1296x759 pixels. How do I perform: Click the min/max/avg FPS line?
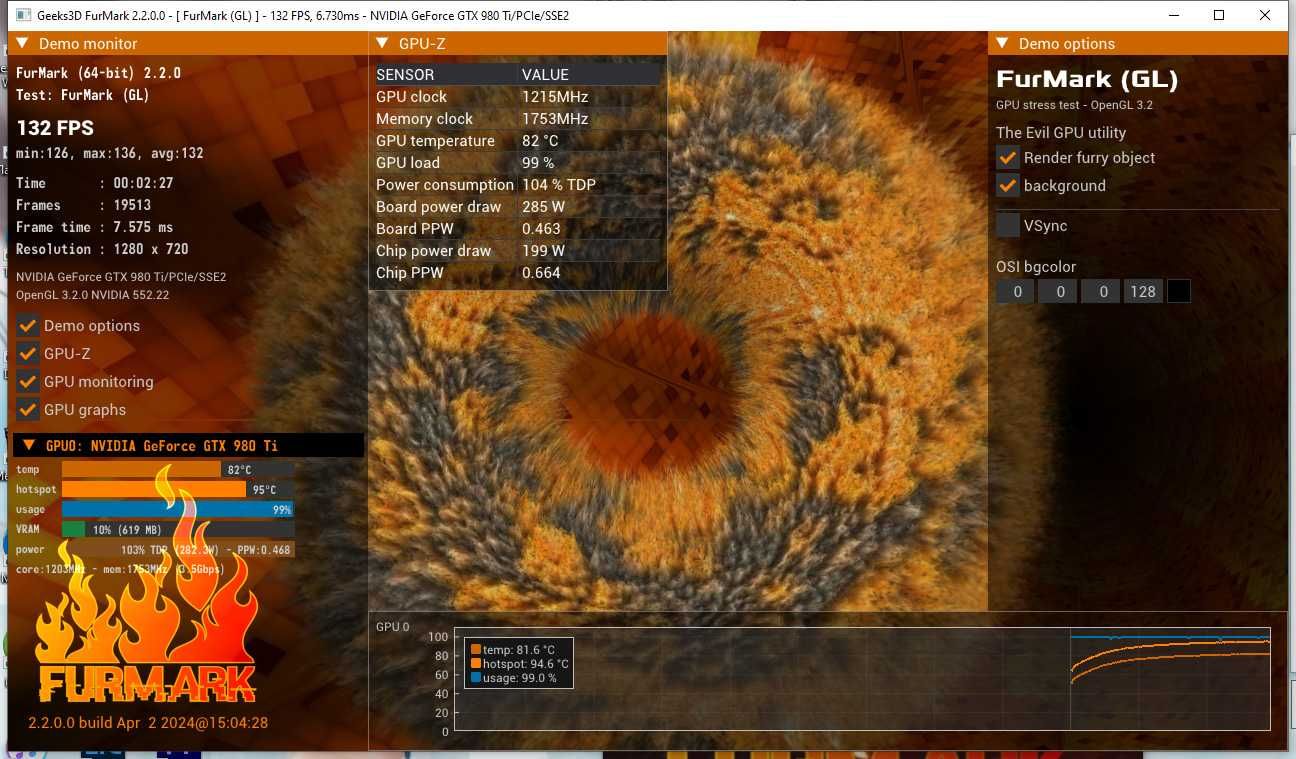pos(110,154)
